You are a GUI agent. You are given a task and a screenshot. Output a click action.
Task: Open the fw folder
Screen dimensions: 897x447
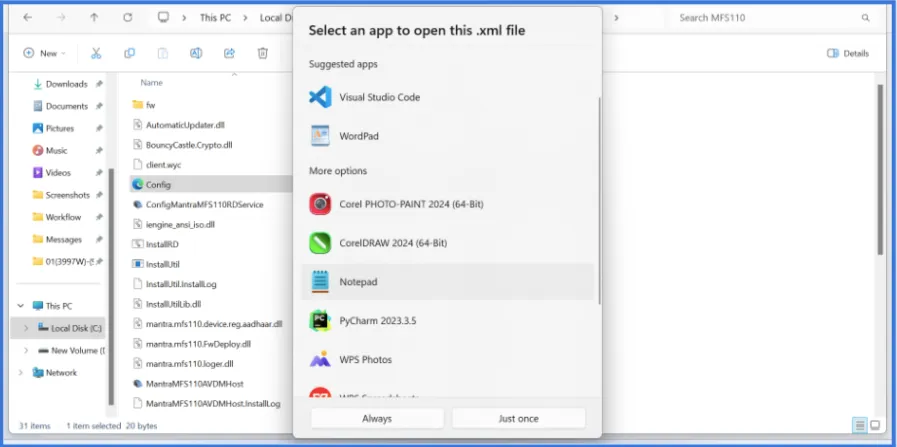(150, 105)
